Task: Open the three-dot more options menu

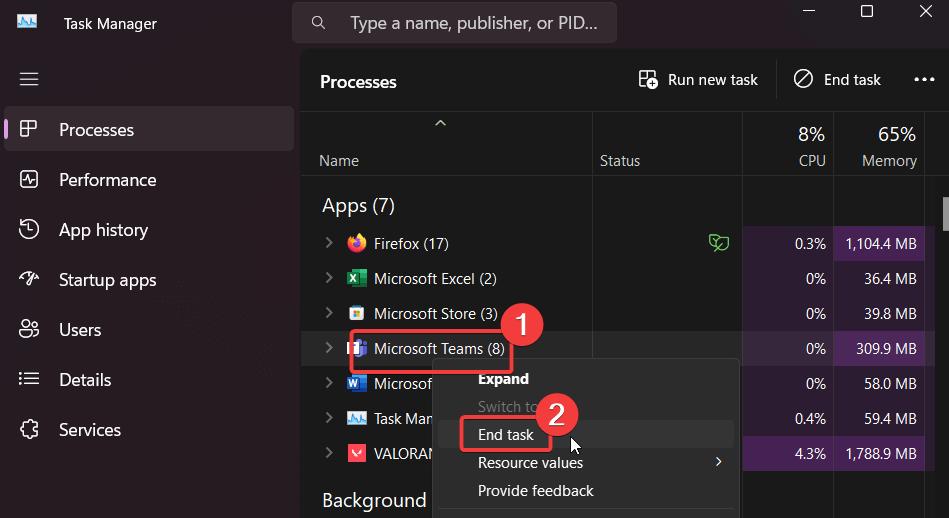Action: (x=923, y=80)
